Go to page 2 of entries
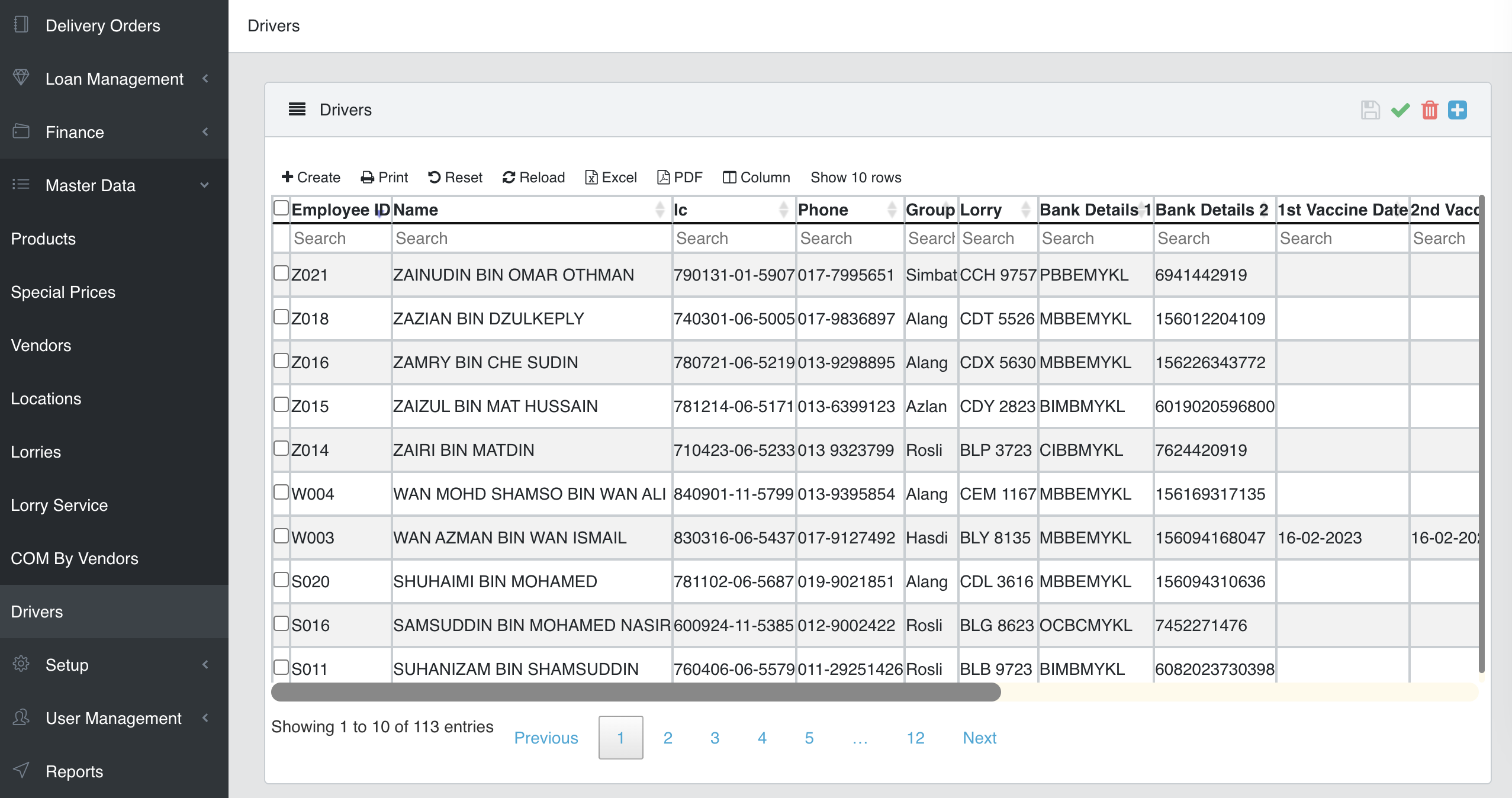 (x=668, y=738)
